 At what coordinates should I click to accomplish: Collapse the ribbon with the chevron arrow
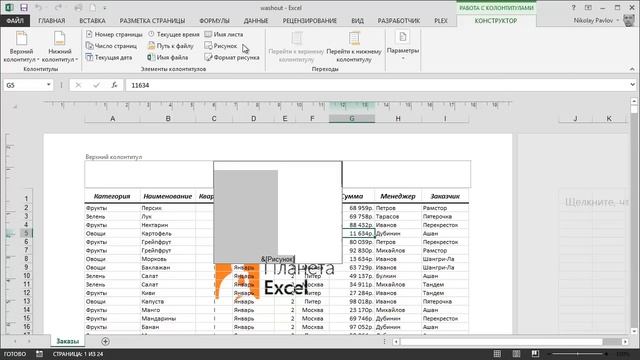[632, 69]
